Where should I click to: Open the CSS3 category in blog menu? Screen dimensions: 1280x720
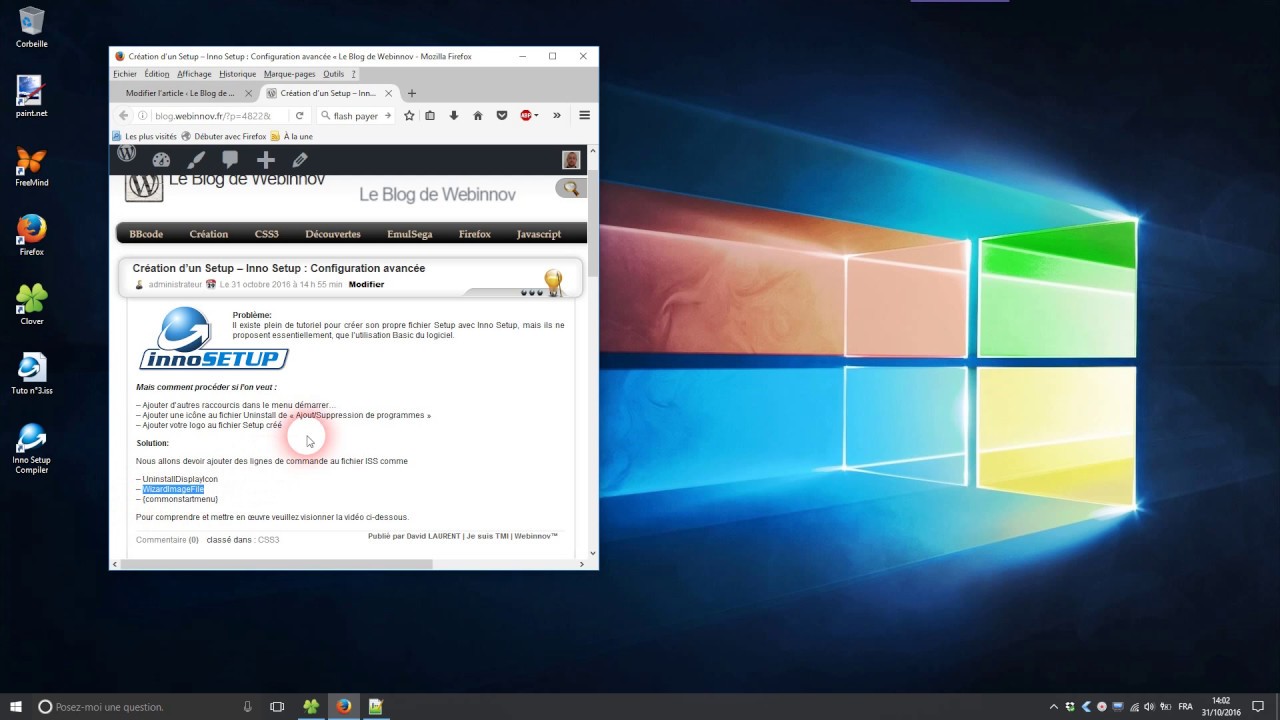(267, 234)
